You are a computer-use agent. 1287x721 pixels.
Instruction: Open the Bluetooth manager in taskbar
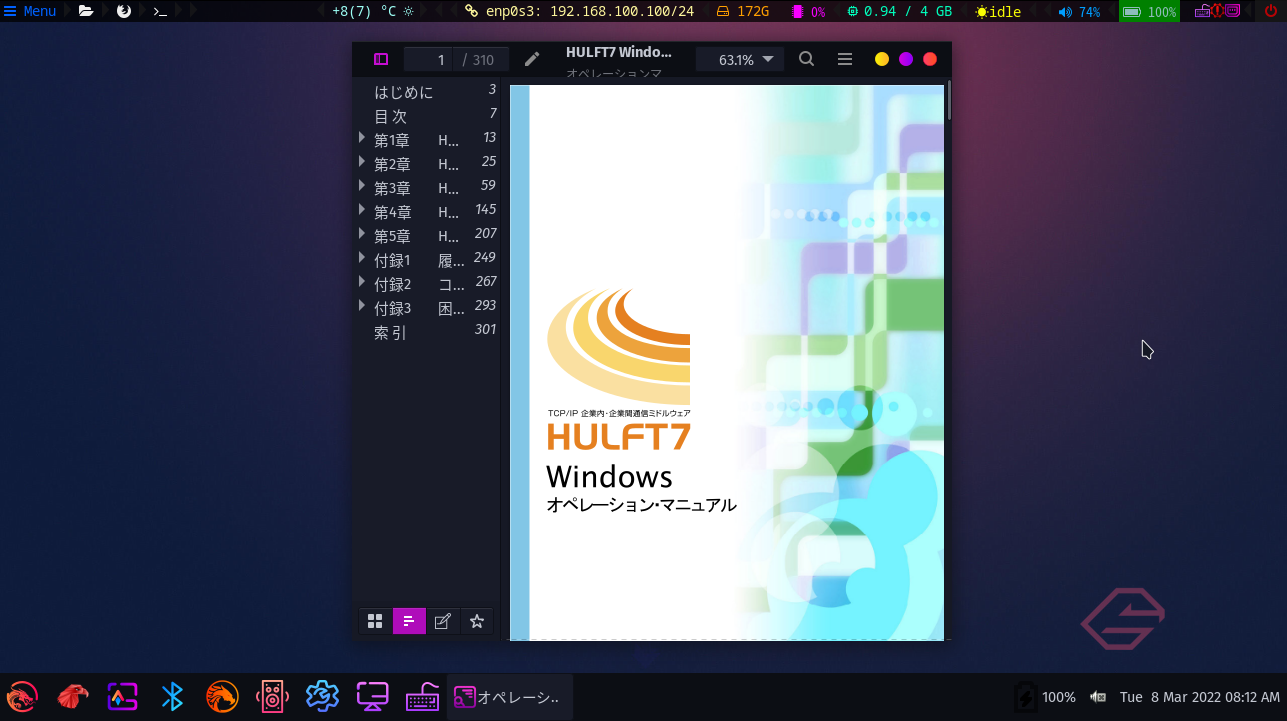172,696
